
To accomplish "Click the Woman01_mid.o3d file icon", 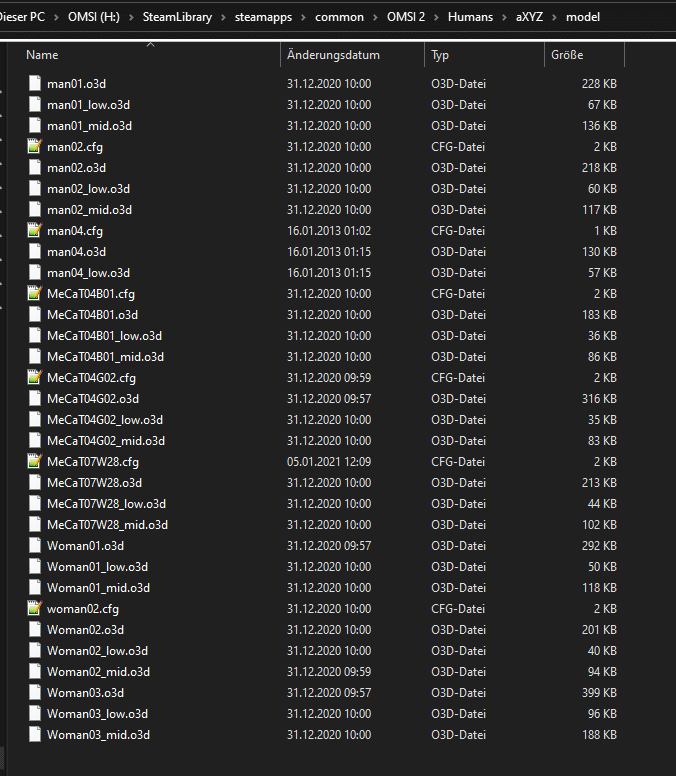I will click(x=35, y=588).
